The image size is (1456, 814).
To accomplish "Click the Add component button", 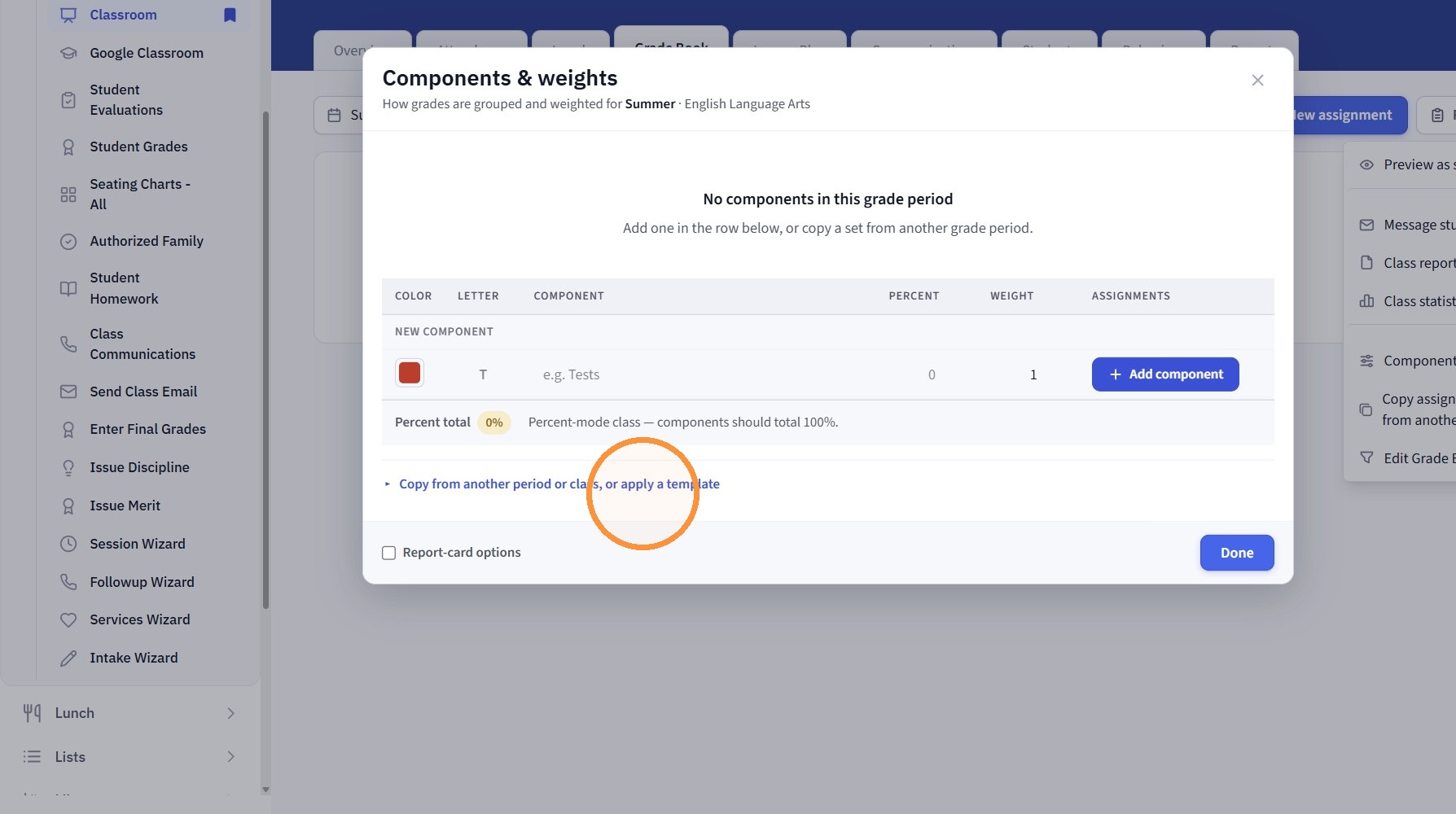I will pos(1165,374).
